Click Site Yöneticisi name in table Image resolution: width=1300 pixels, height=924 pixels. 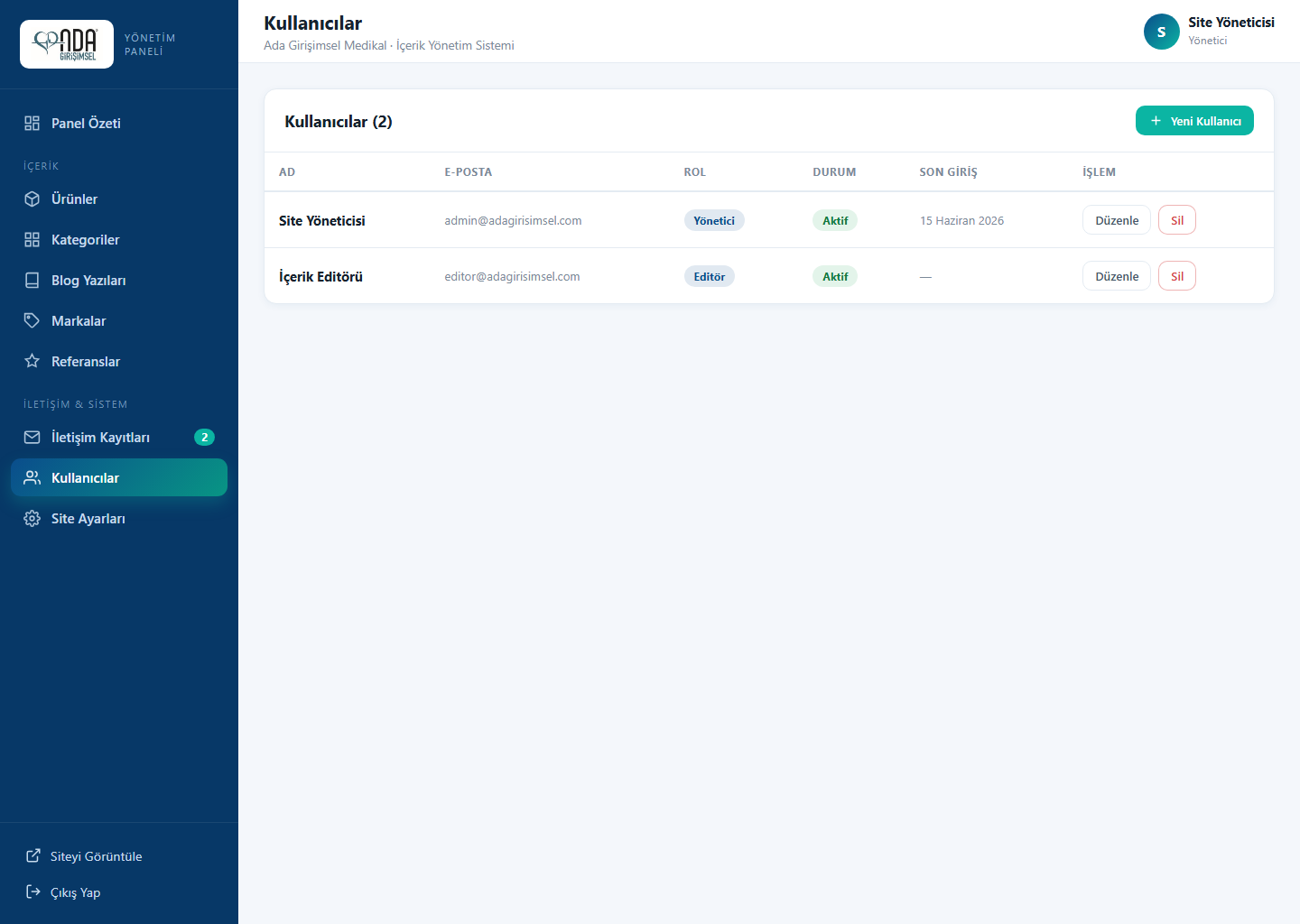[322, 220]
